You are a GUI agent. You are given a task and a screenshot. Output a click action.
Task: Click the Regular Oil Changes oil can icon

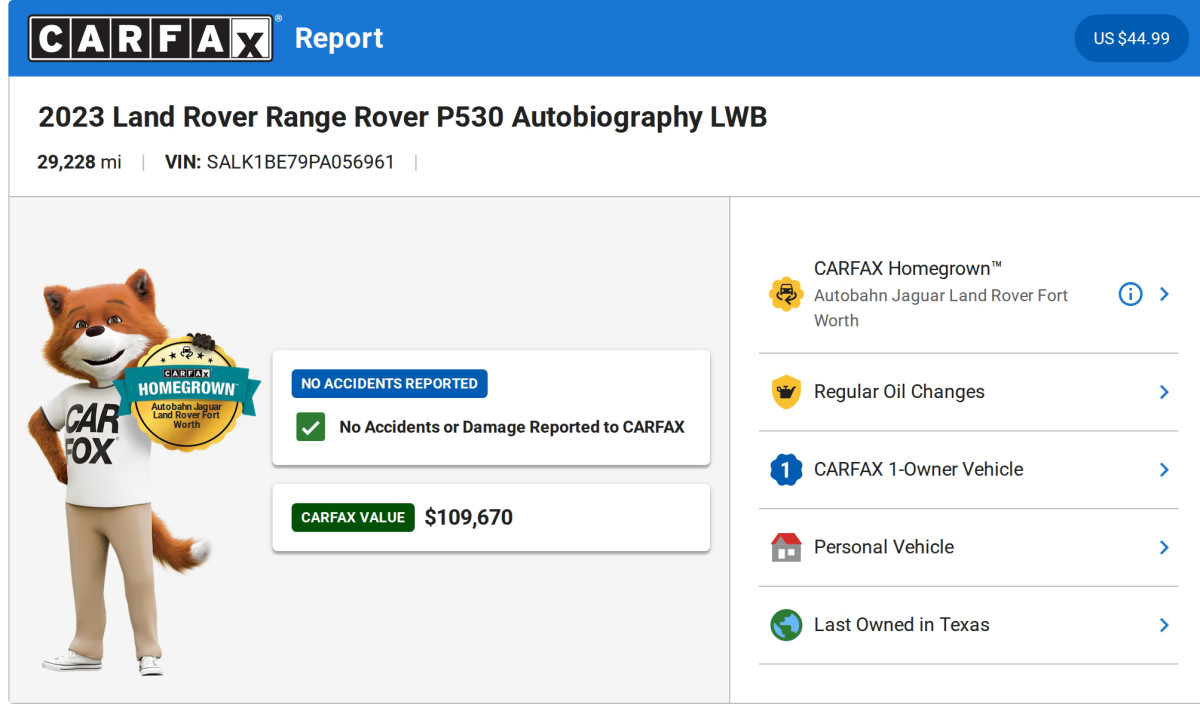point(786,392)
